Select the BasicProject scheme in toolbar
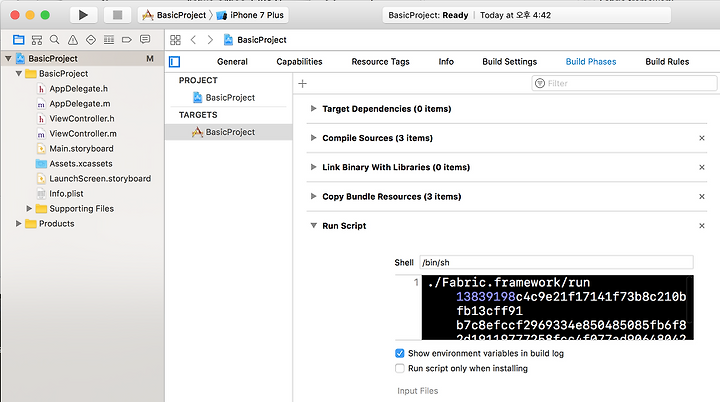 (x=174, y=15)
